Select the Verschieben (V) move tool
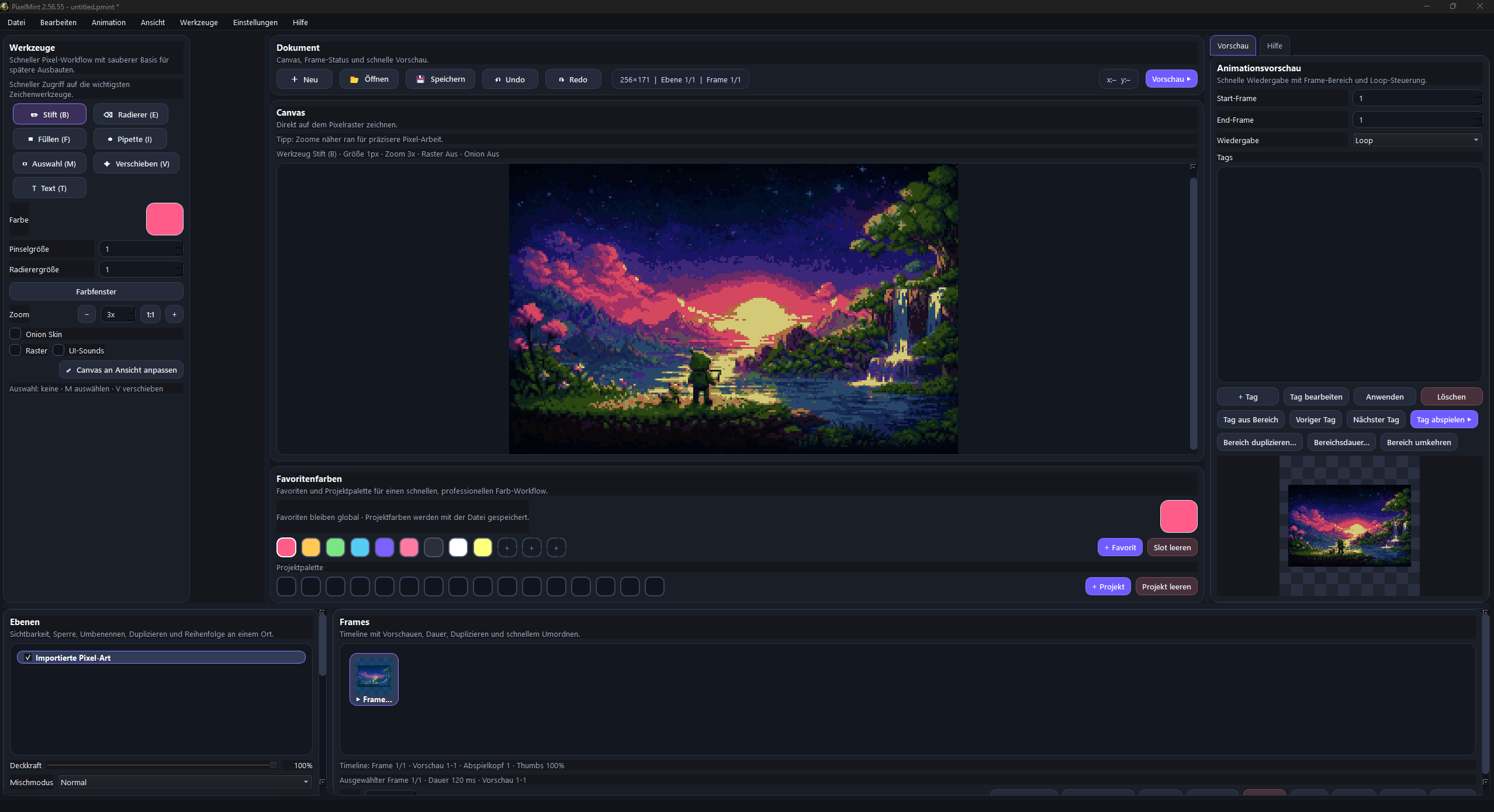The width and height of the screenshot is (1494, 812). coord(136,164)
